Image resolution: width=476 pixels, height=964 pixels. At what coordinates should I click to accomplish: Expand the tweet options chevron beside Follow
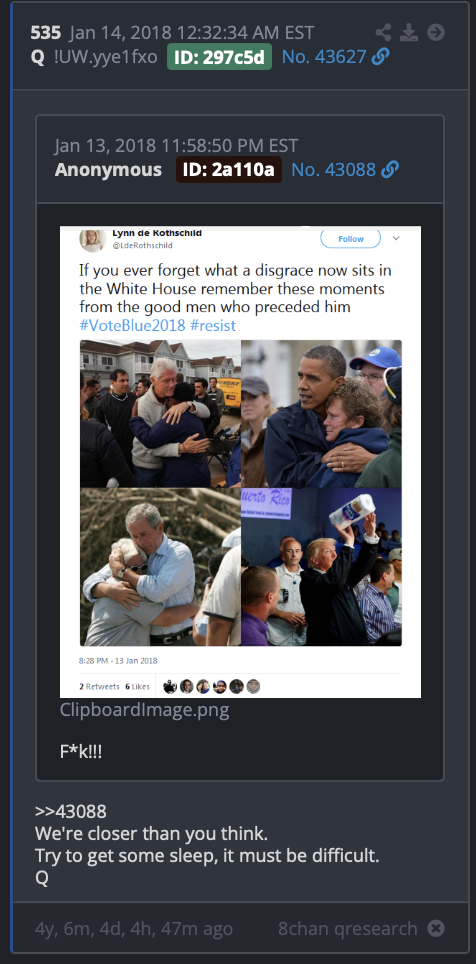396,239
